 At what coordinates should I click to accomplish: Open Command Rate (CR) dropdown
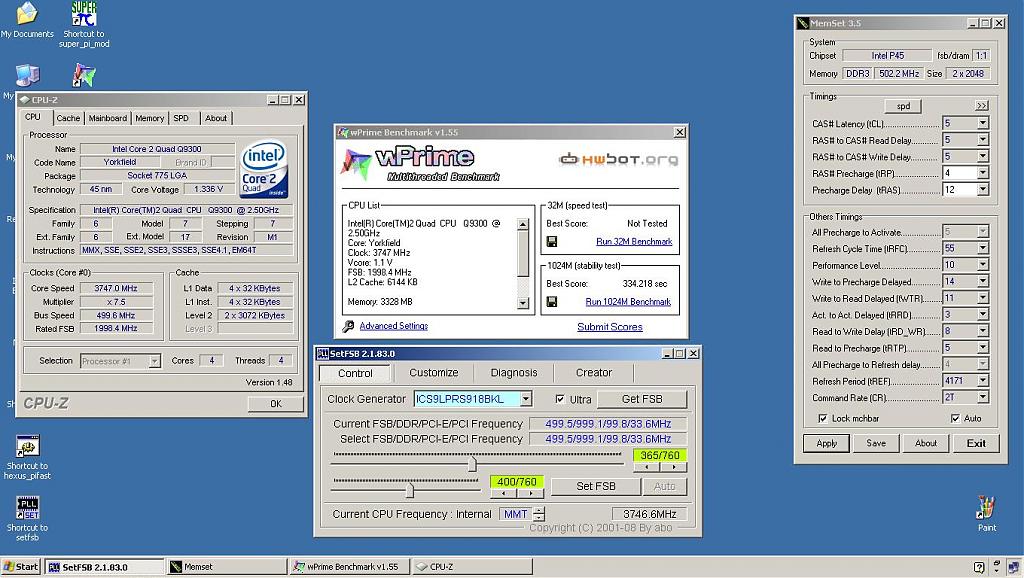[982, 397]
